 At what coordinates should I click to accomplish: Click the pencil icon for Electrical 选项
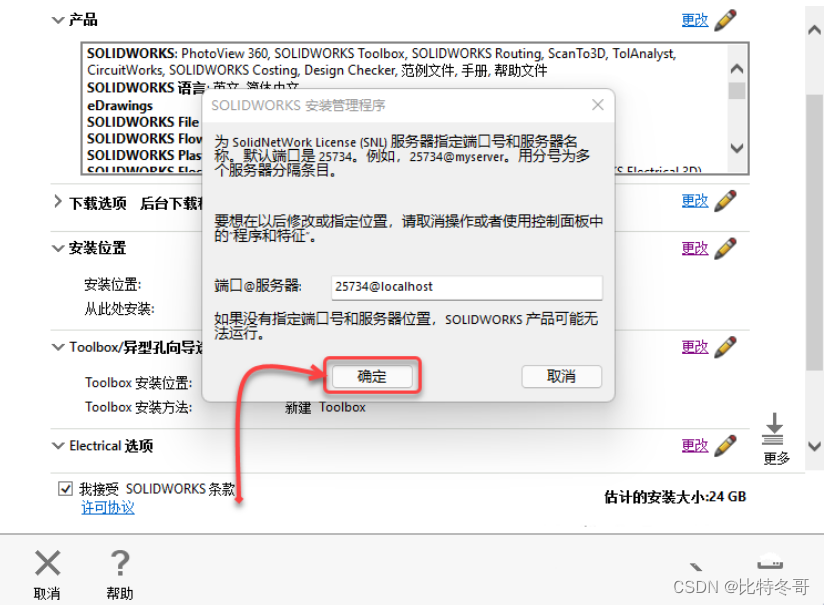(x=726, y=445)
